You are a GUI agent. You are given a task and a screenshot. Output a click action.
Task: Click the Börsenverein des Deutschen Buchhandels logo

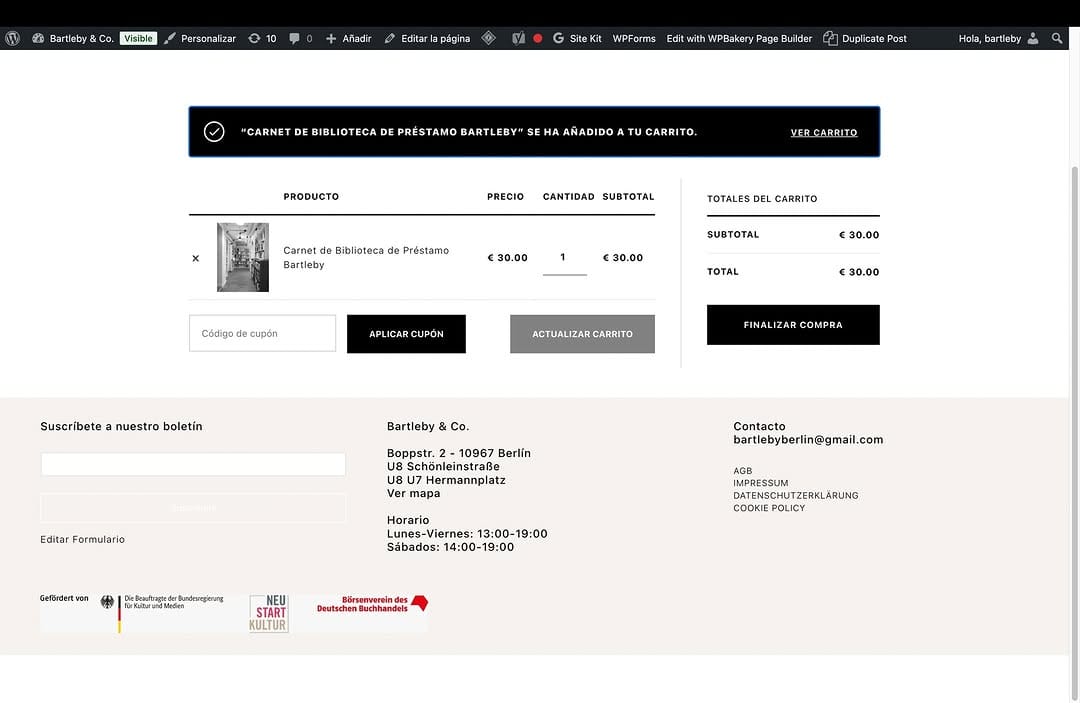click(x=372, y=605)
